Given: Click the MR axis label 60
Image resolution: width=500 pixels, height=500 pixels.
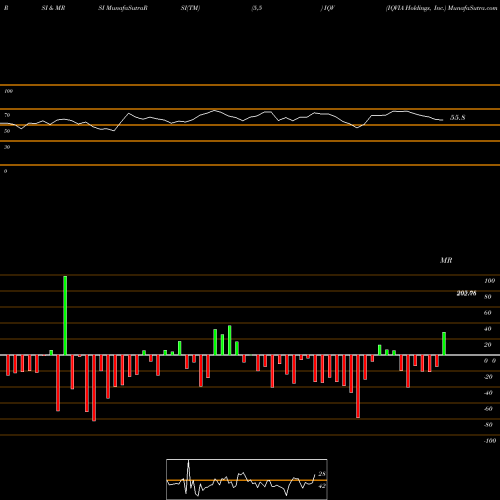Looking at the screenshot, I should pos(488,313).
